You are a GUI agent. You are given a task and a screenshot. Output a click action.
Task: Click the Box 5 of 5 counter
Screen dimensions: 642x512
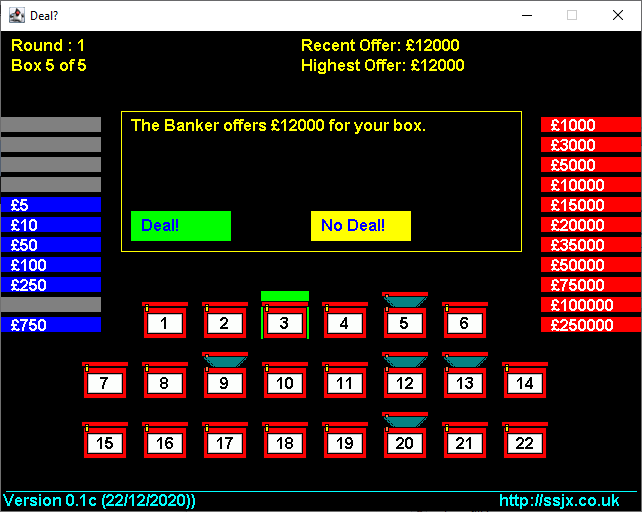coord(49,66)
